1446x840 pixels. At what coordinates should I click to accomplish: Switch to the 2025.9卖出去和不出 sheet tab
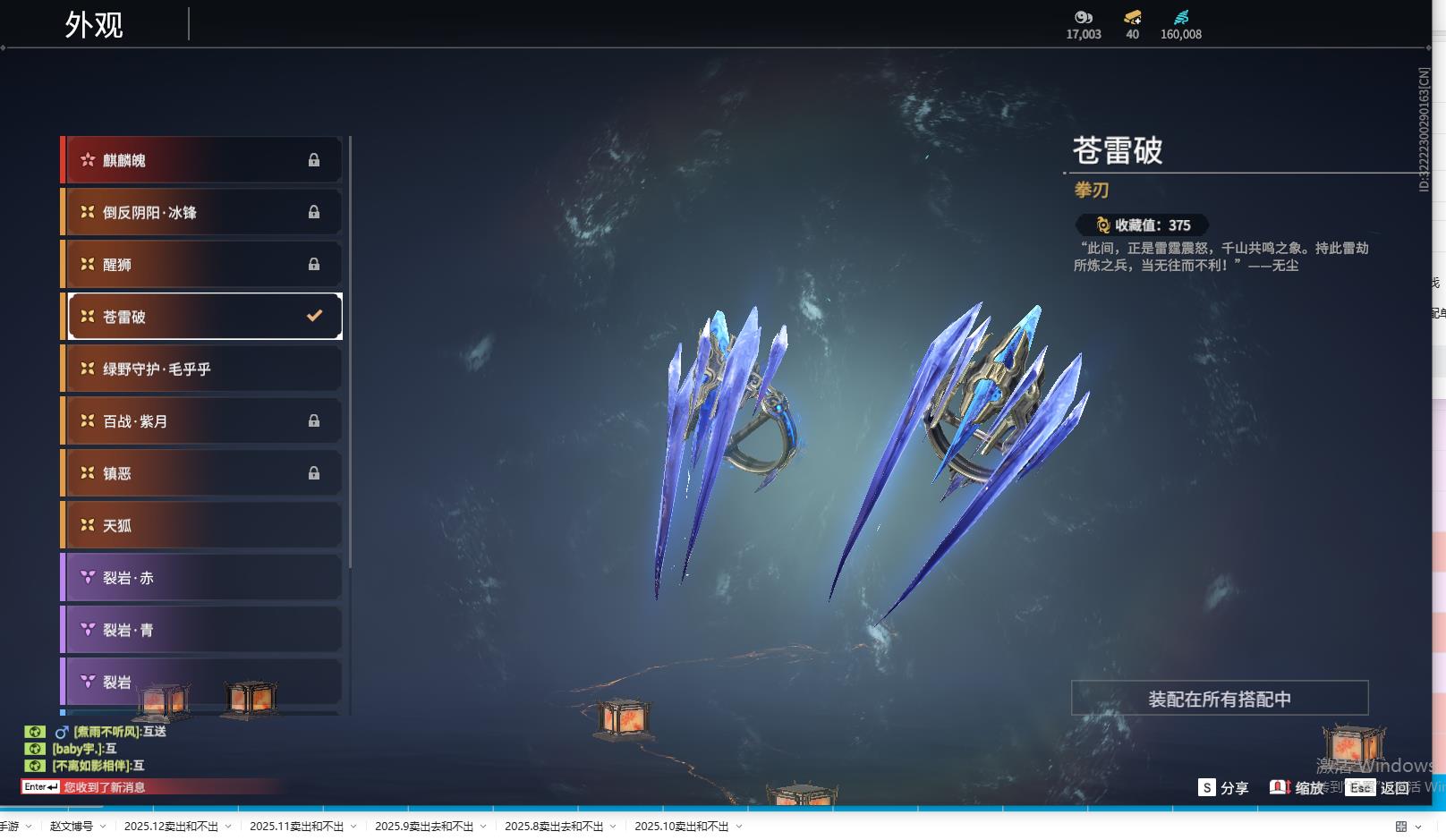pyautogui.click(x=424, y=827)
